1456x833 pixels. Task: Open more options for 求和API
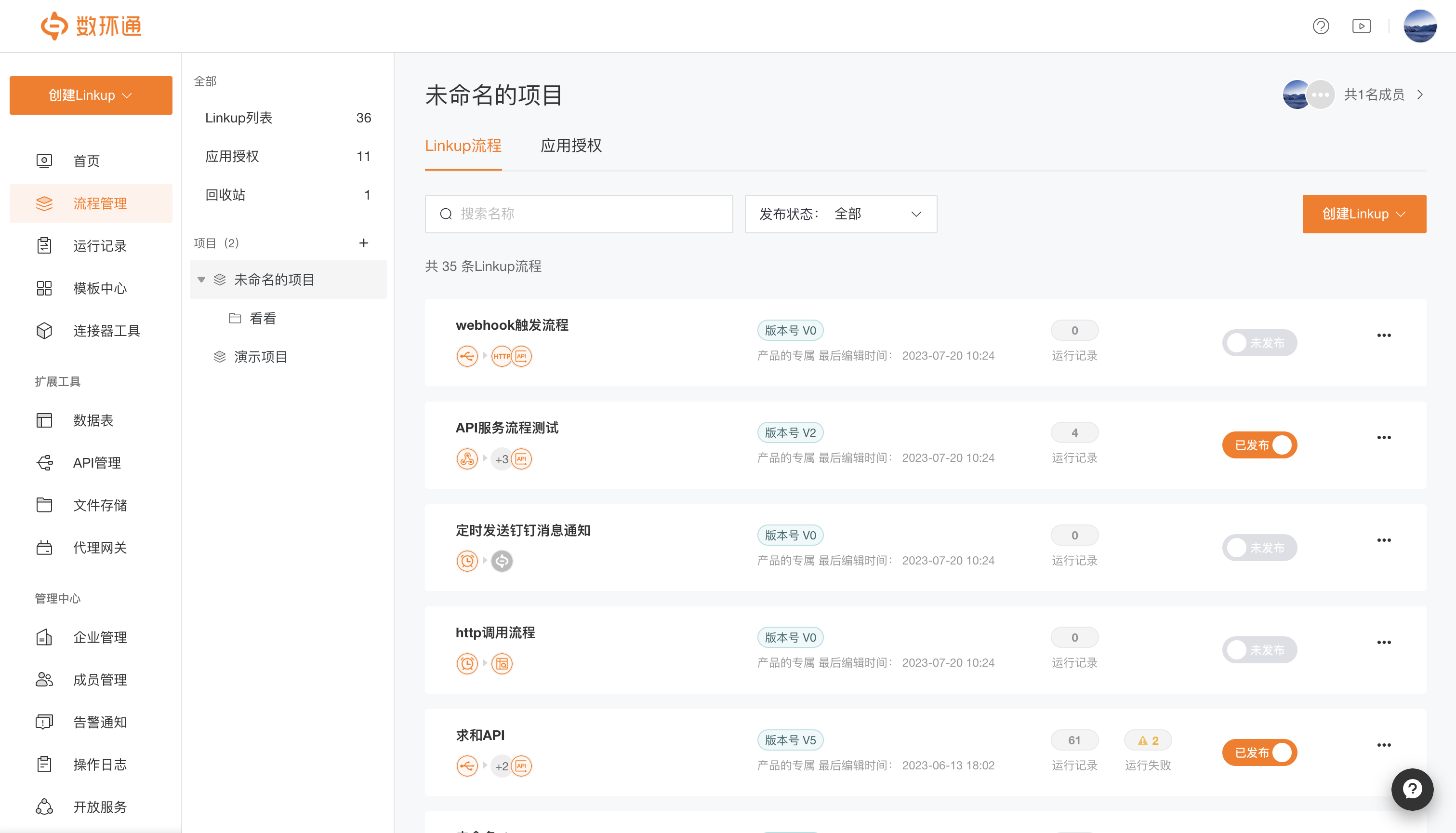pos(1383,745)
